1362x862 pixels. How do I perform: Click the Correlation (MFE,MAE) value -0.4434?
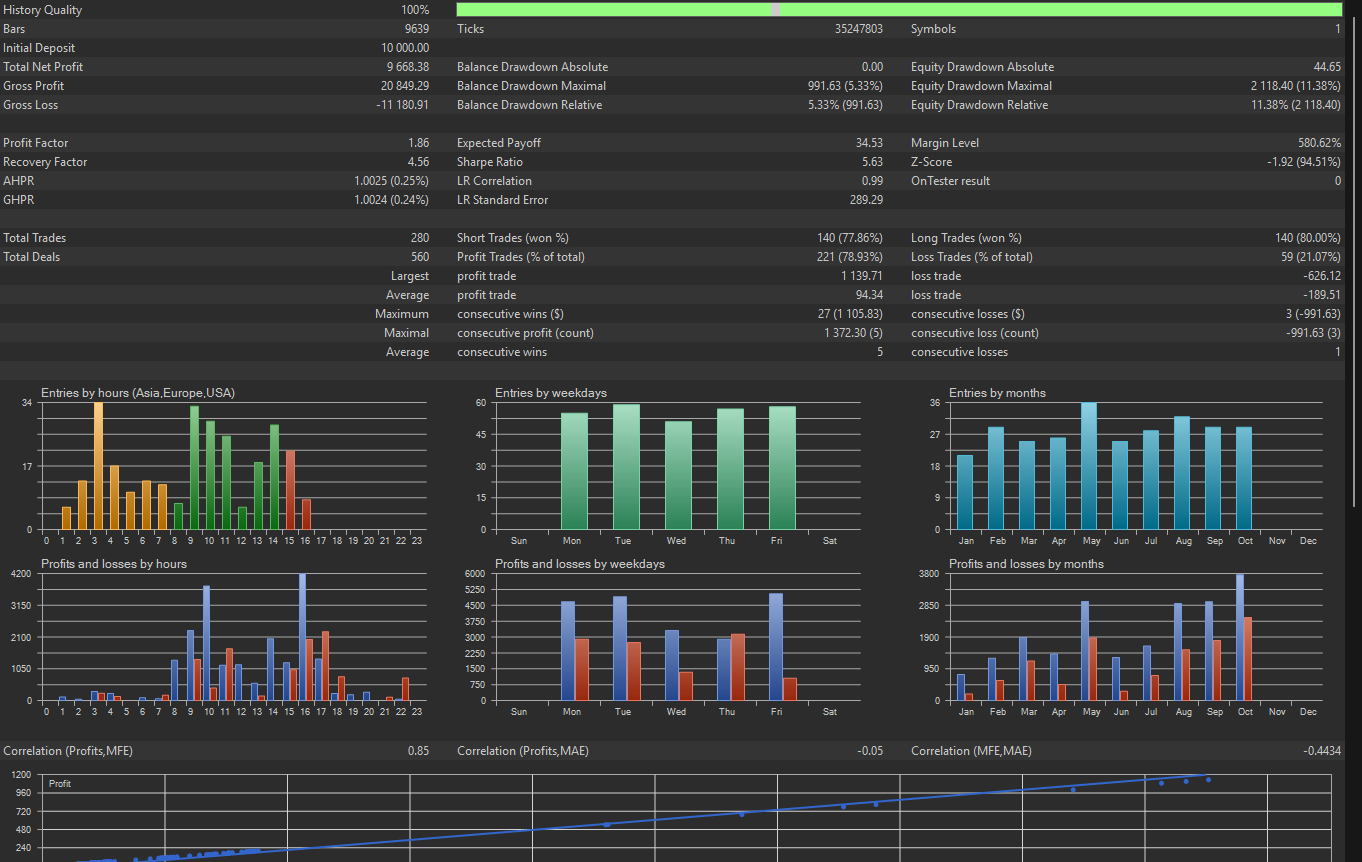pyautogui.click(x=1322, y=751)
